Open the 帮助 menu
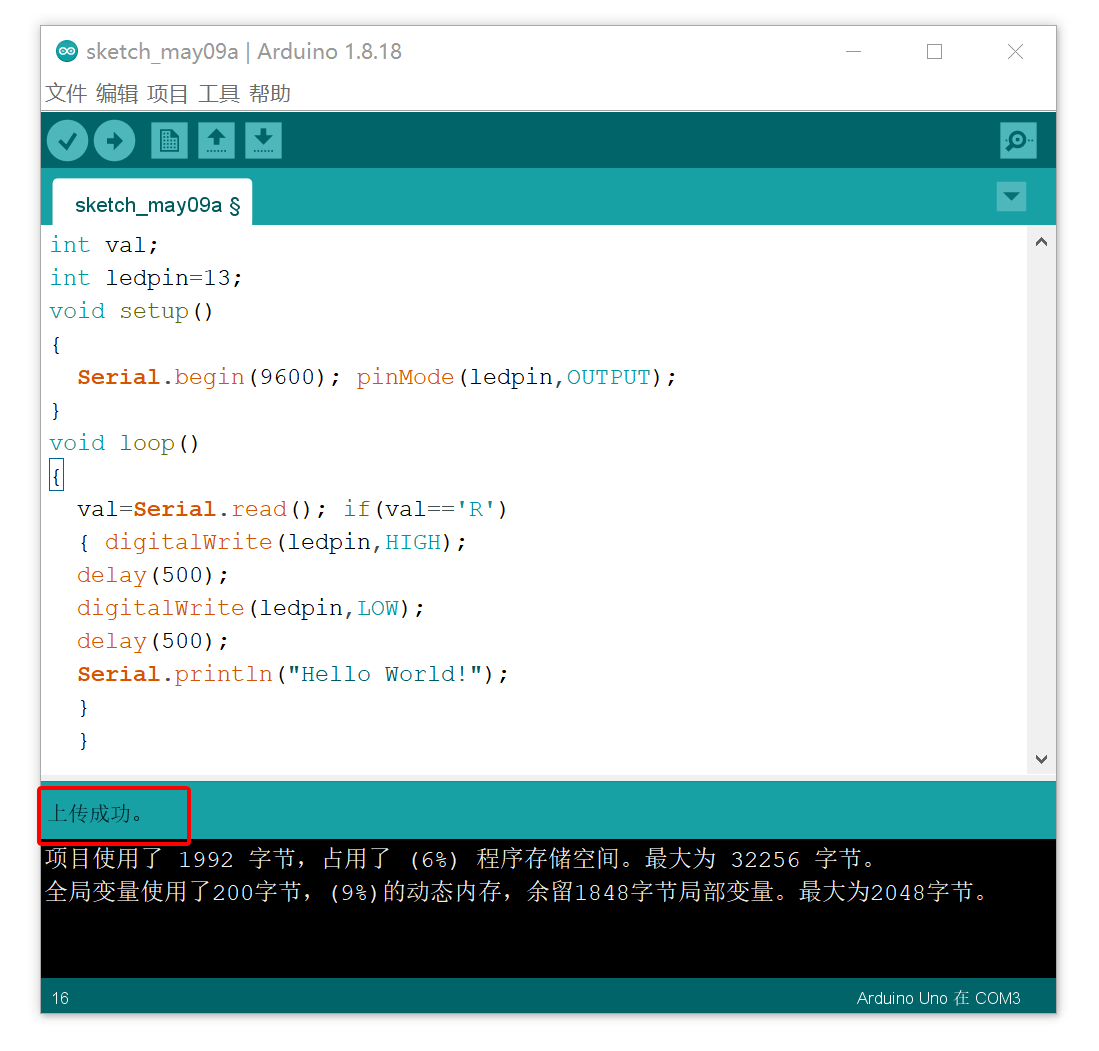1099x1051 pixels. [x=266, y=93]
